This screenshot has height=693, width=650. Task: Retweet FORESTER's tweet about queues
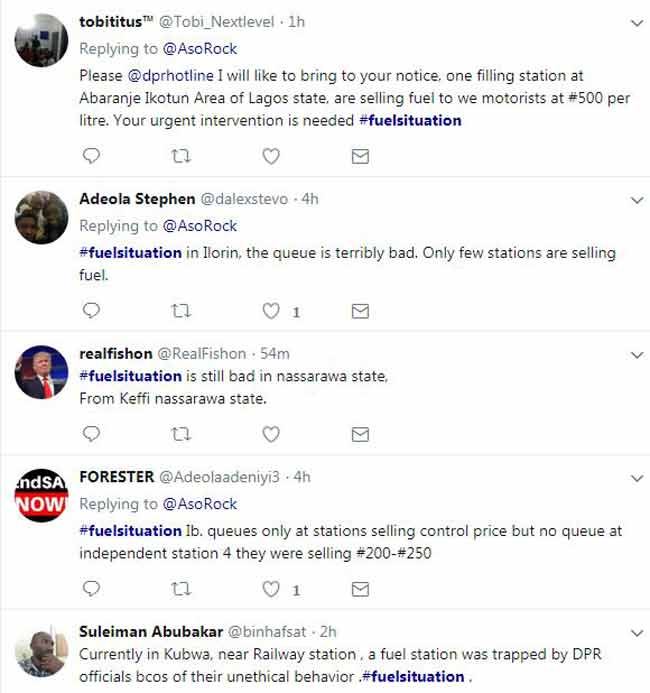[x=181, y=588]
